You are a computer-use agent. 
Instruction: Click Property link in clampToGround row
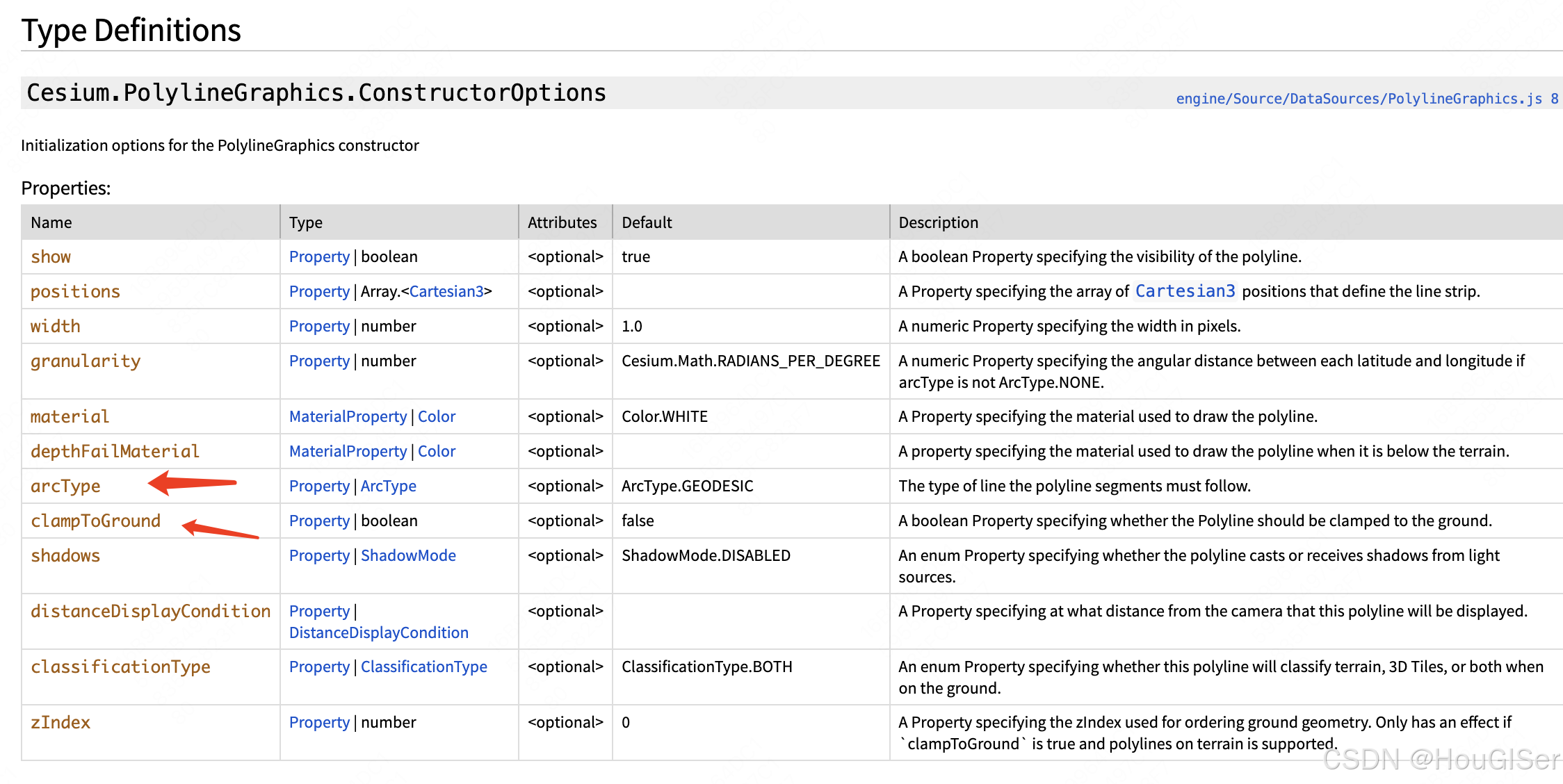tap(319, 521)
